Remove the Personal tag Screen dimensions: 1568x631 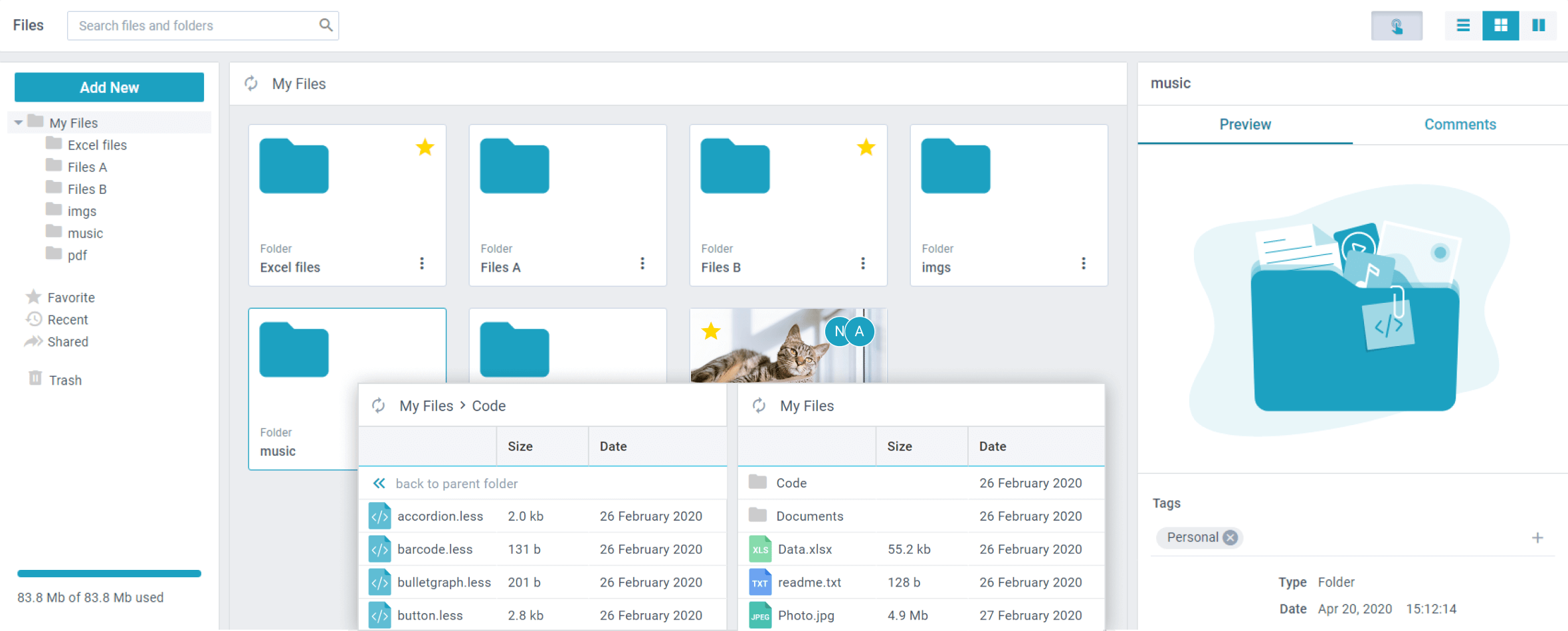tap(1230, 537)
